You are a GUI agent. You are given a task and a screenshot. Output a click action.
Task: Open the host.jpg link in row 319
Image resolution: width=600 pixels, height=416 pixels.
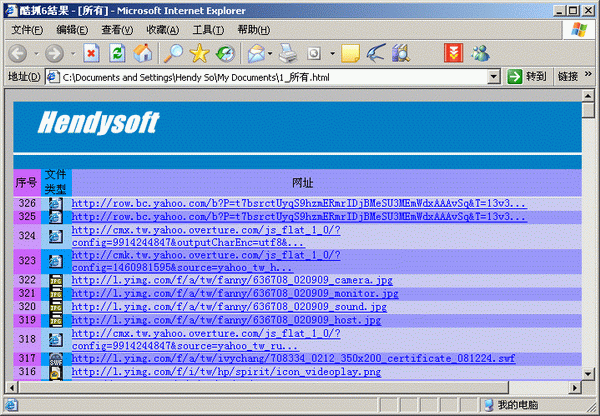tap(226, 320)
